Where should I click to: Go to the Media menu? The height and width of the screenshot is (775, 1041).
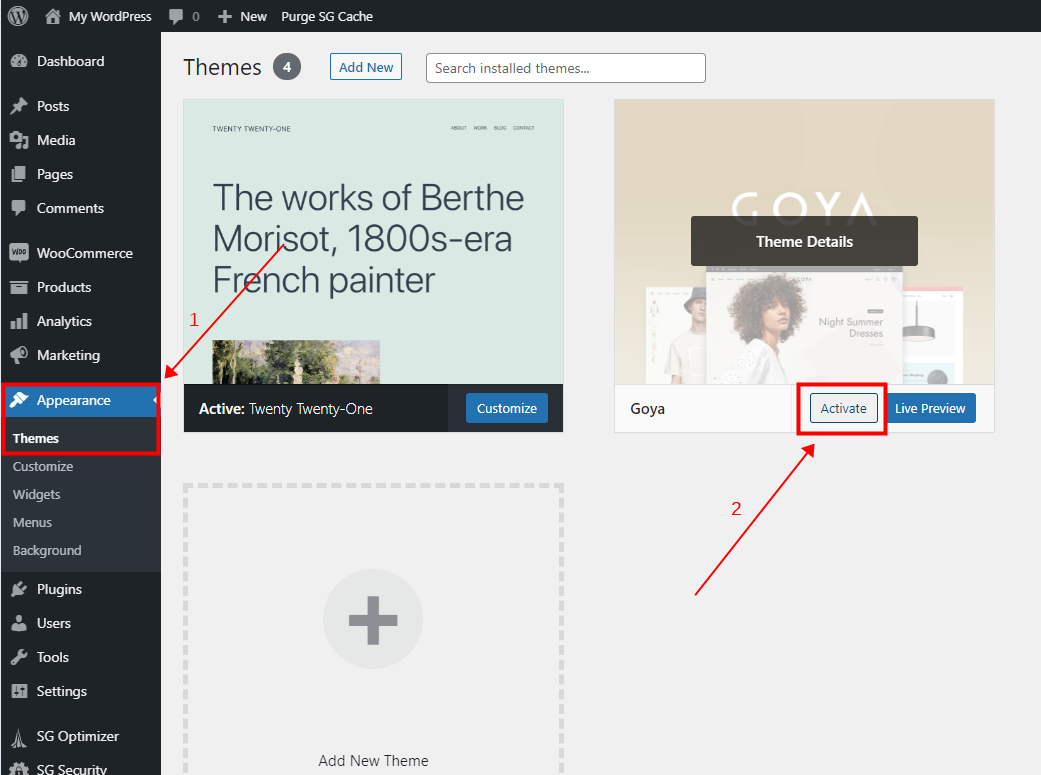(x=56, y=140)
